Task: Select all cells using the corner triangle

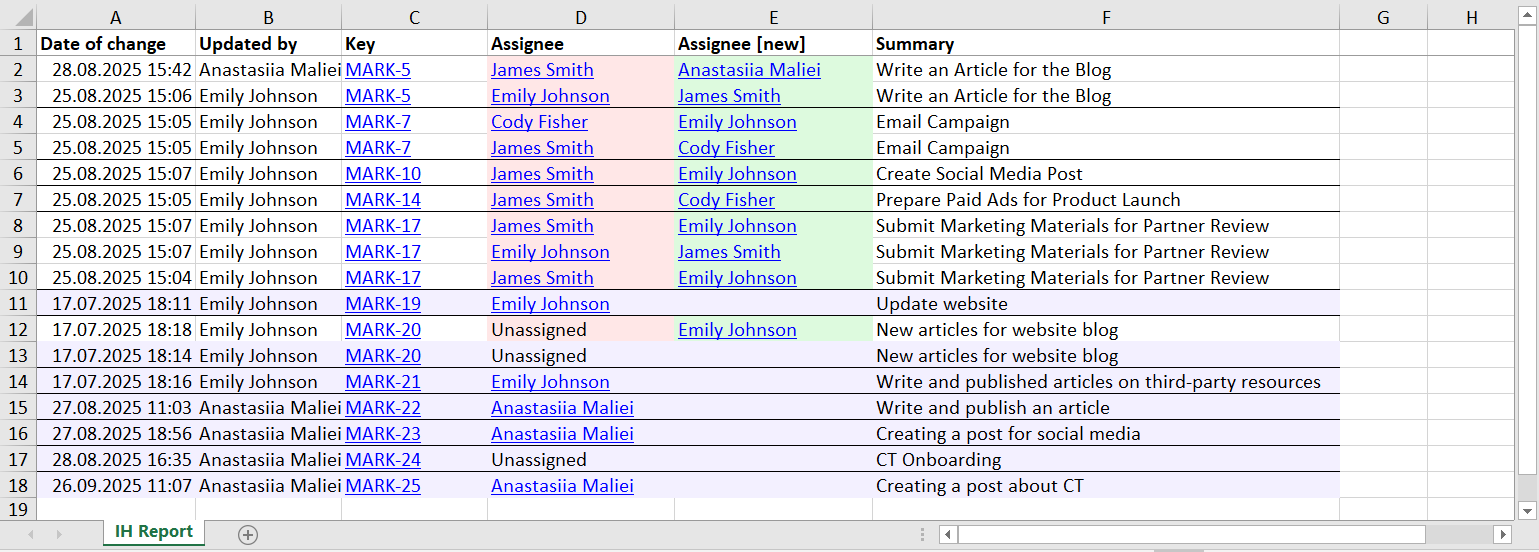Action: (18, 17)
